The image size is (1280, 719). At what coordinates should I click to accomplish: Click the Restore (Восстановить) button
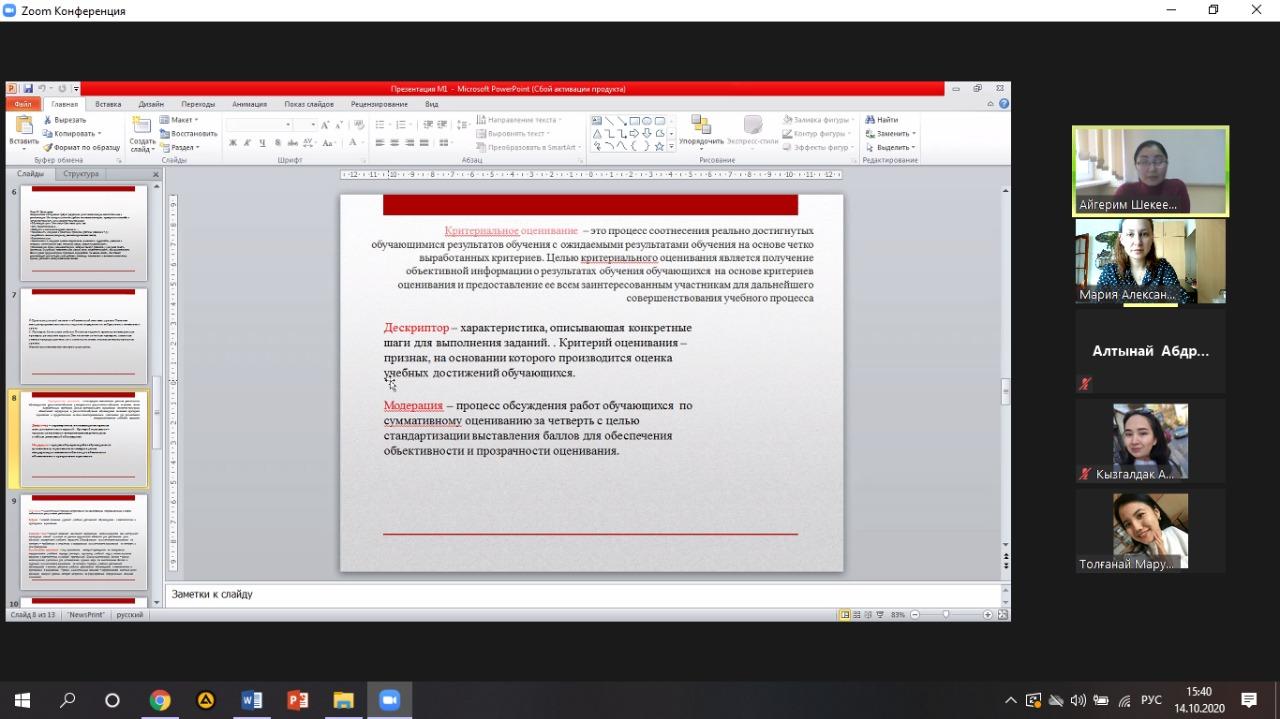point(192,133)
